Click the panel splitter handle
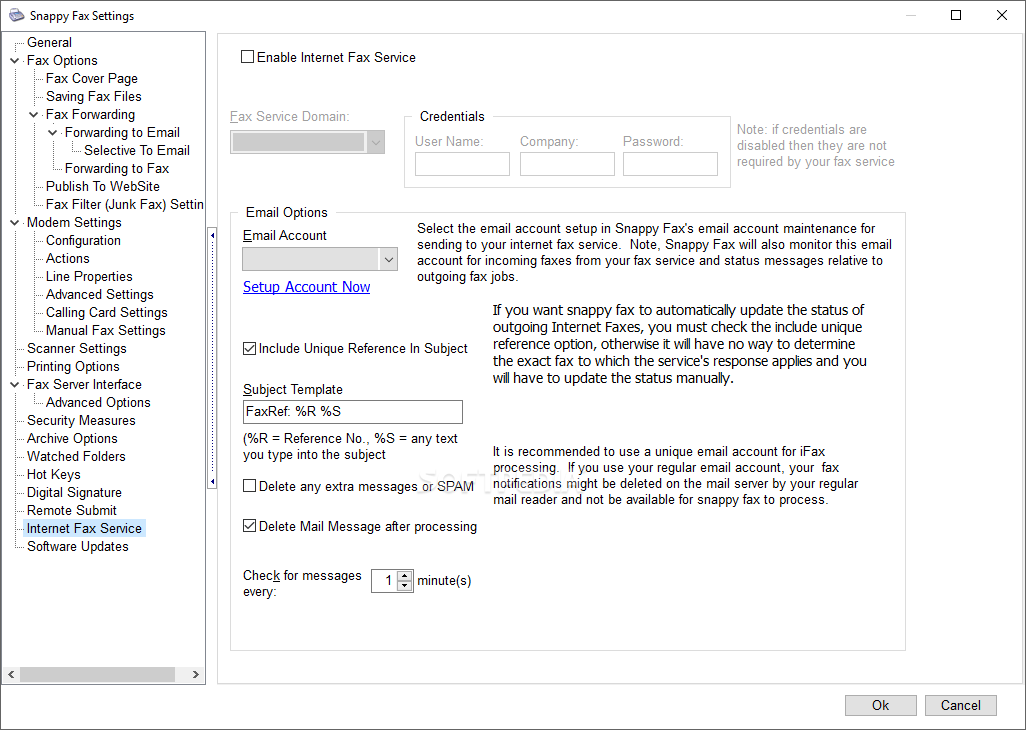The height and width of the screenshot is (730, 1026). [211, 358]
